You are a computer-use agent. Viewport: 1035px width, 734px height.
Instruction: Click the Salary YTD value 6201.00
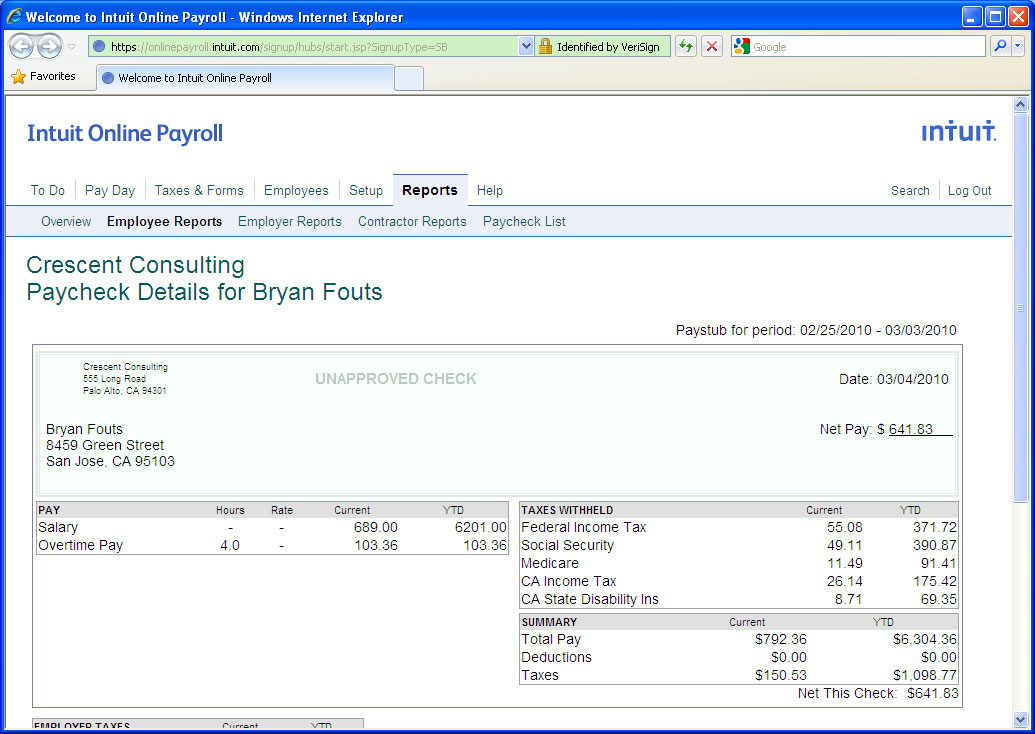pyautogui.click(x=481, y=527)
